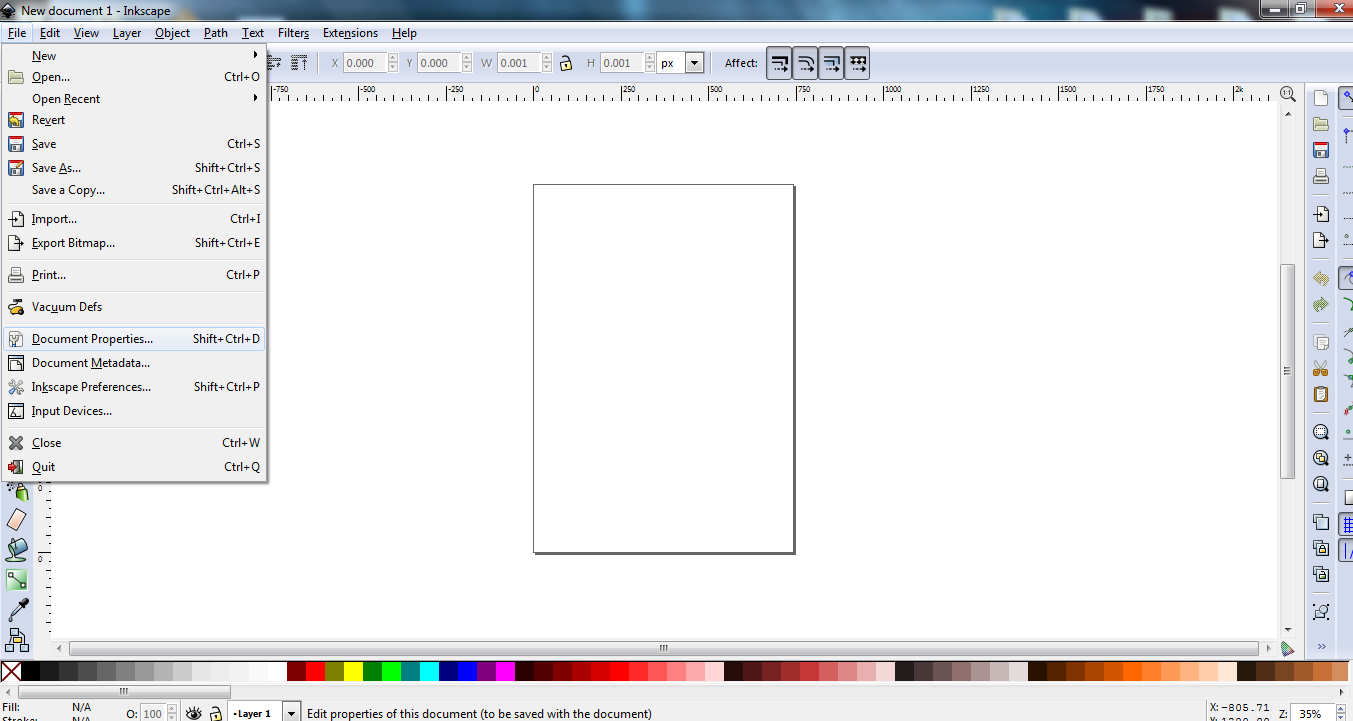The height and width of the screenshot is (721, 1353).
Task: Click the Group objects icon in right toolbar
Action: [1321, 611]
